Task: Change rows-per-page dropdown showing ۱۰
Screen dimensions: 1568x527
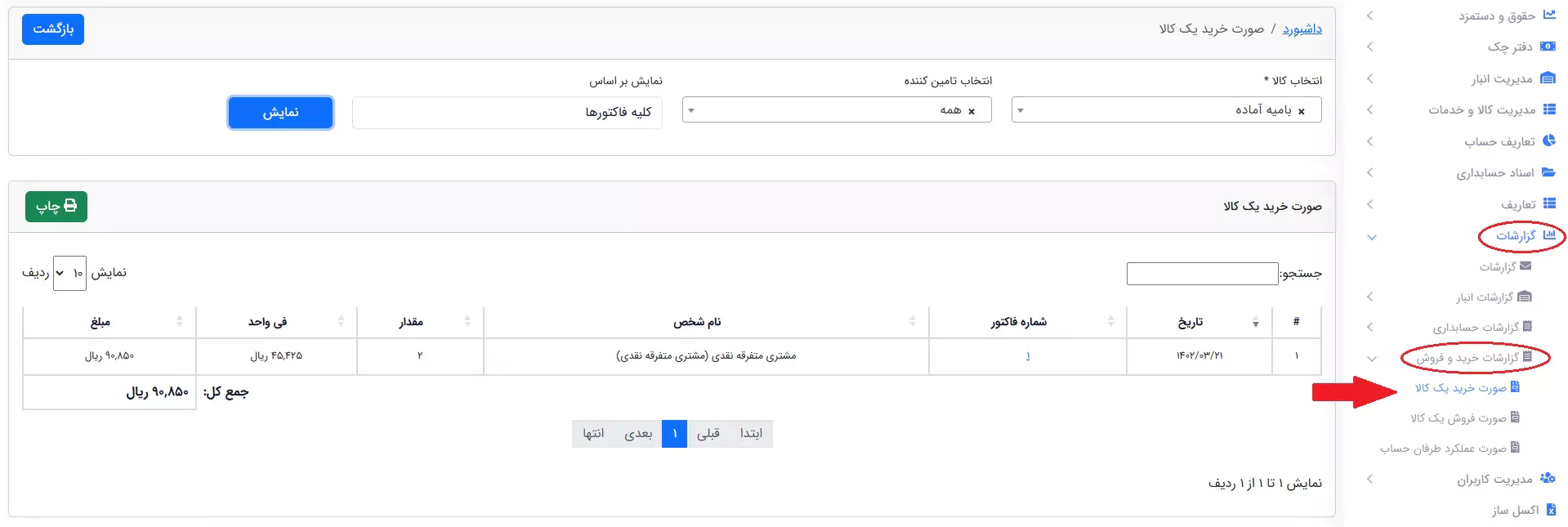Action: tap(69, 273)
